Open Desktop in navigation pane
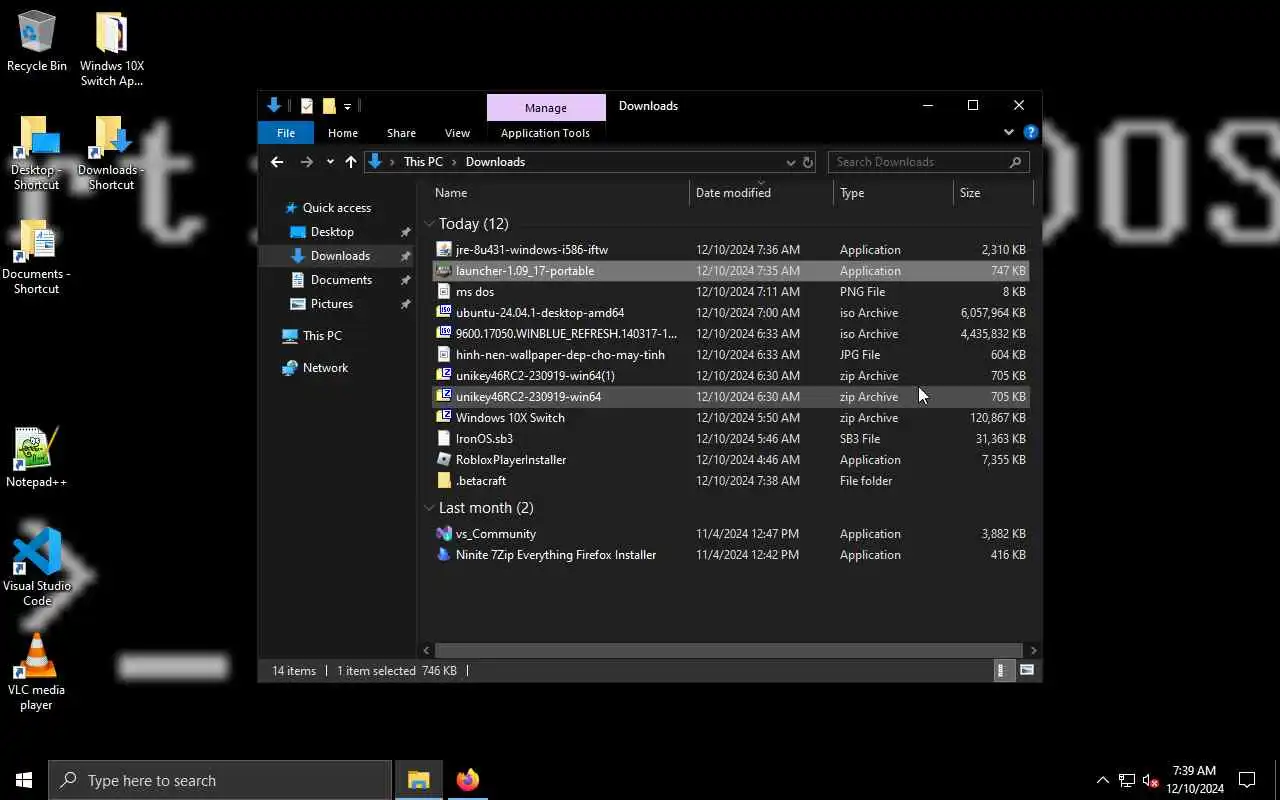Screen dimensions: 1280x800 332,232
